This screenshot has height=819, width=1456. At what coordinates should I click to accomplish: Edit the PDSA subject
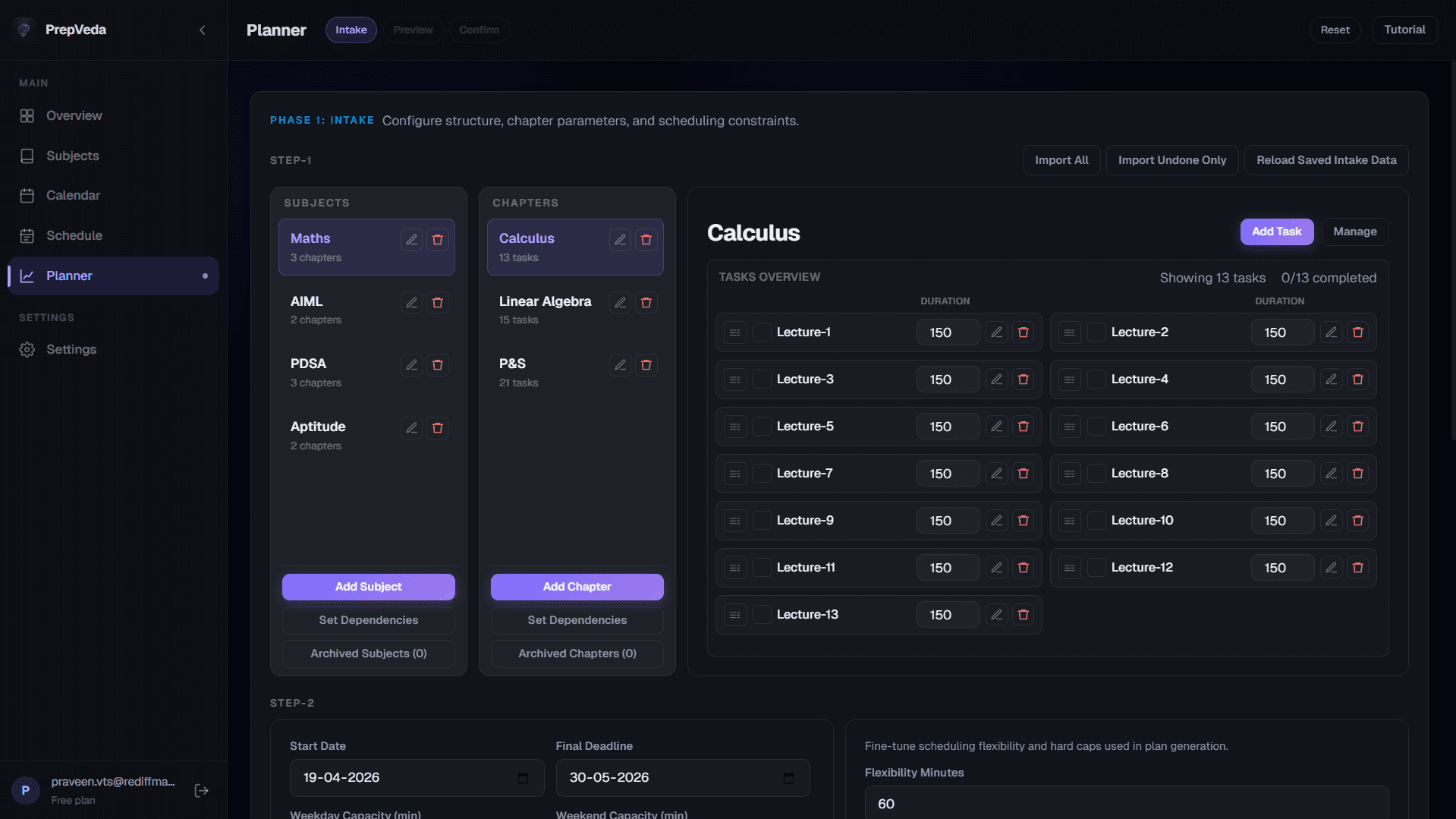tap(411, 365)
